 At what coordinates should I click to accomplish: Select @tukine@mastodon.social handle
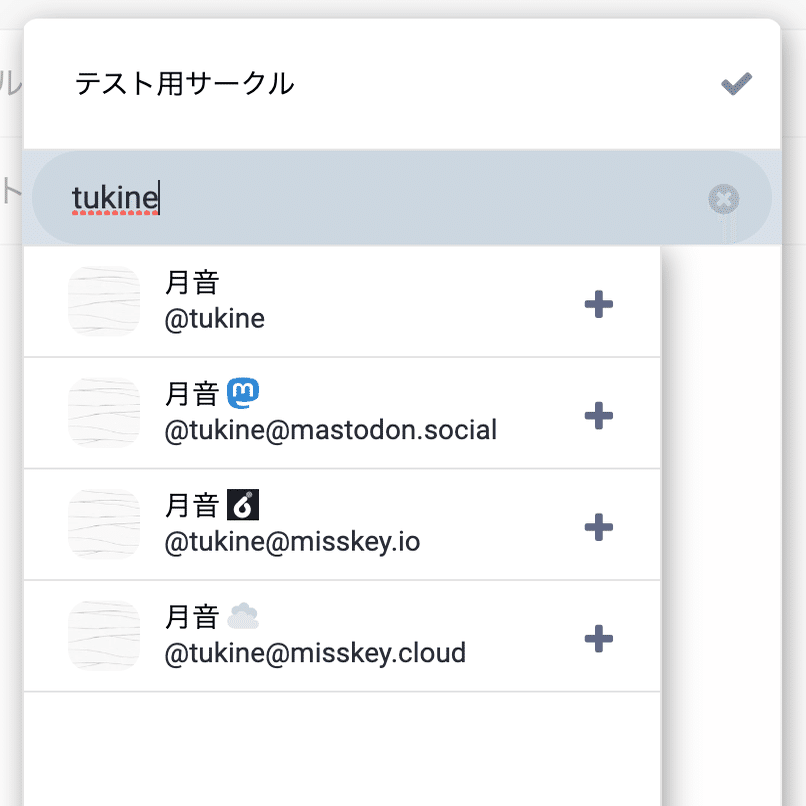[331, 431]
